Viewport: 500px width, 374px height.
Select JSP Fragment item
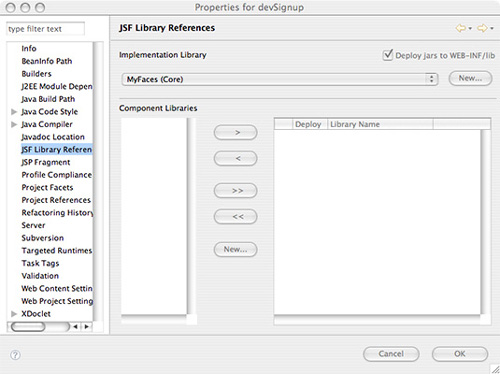(46, 162)
